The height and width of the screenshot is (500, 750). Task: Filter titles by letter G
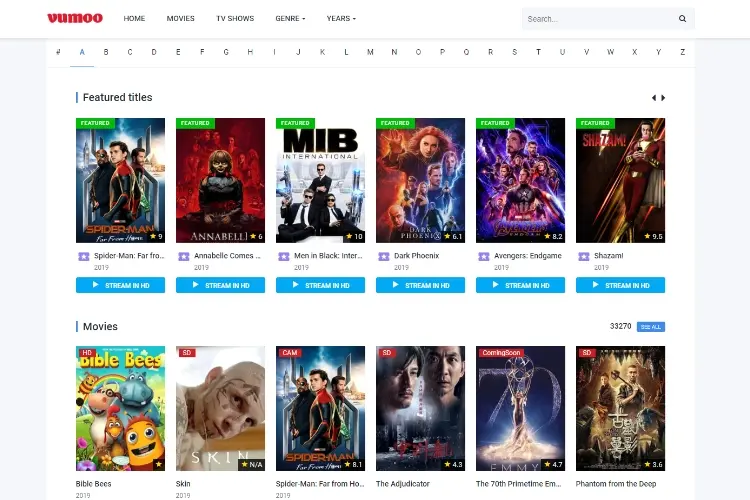coord(226,52)
